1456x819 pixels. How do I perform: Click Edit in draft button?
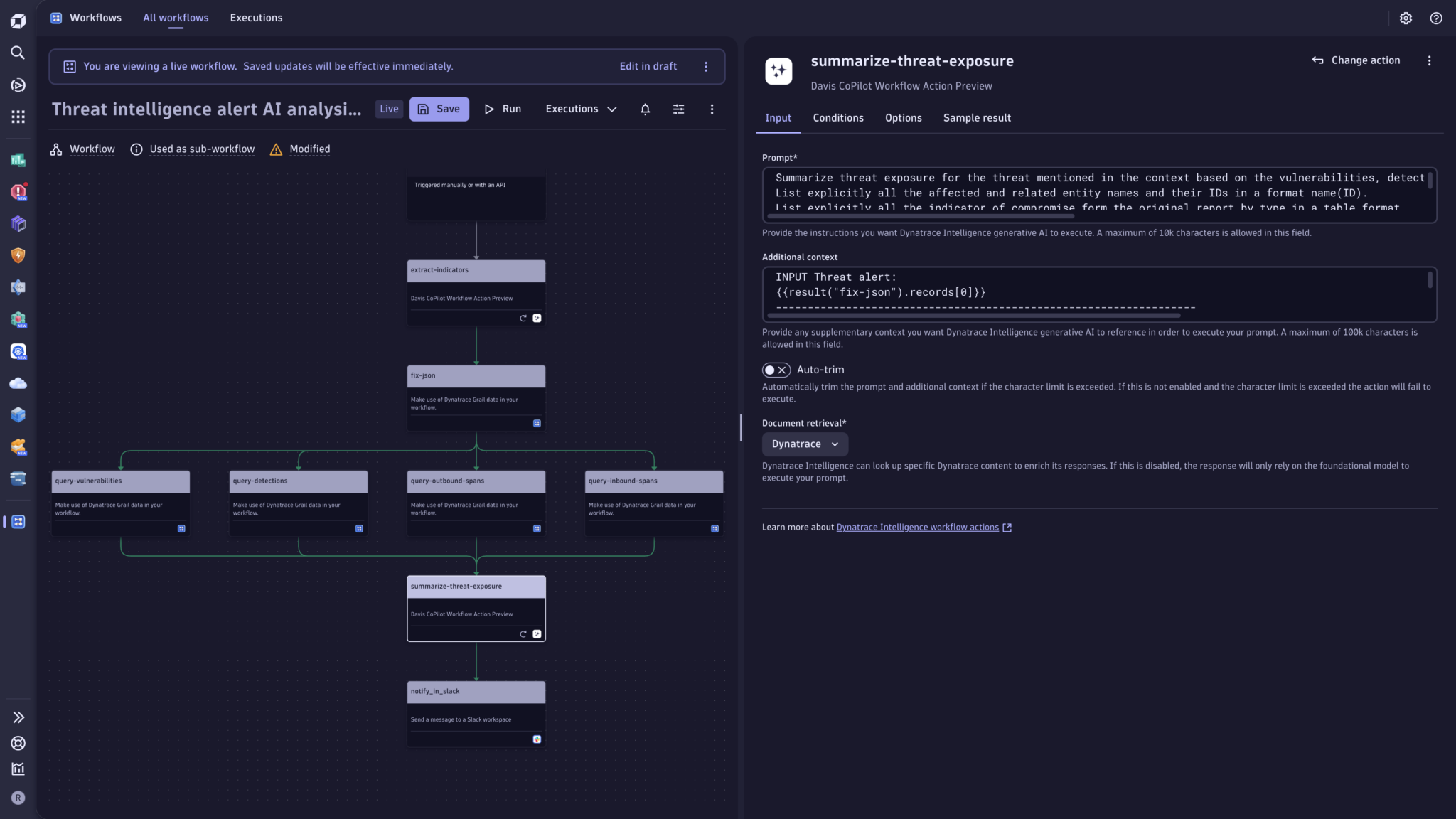point(648,66)
